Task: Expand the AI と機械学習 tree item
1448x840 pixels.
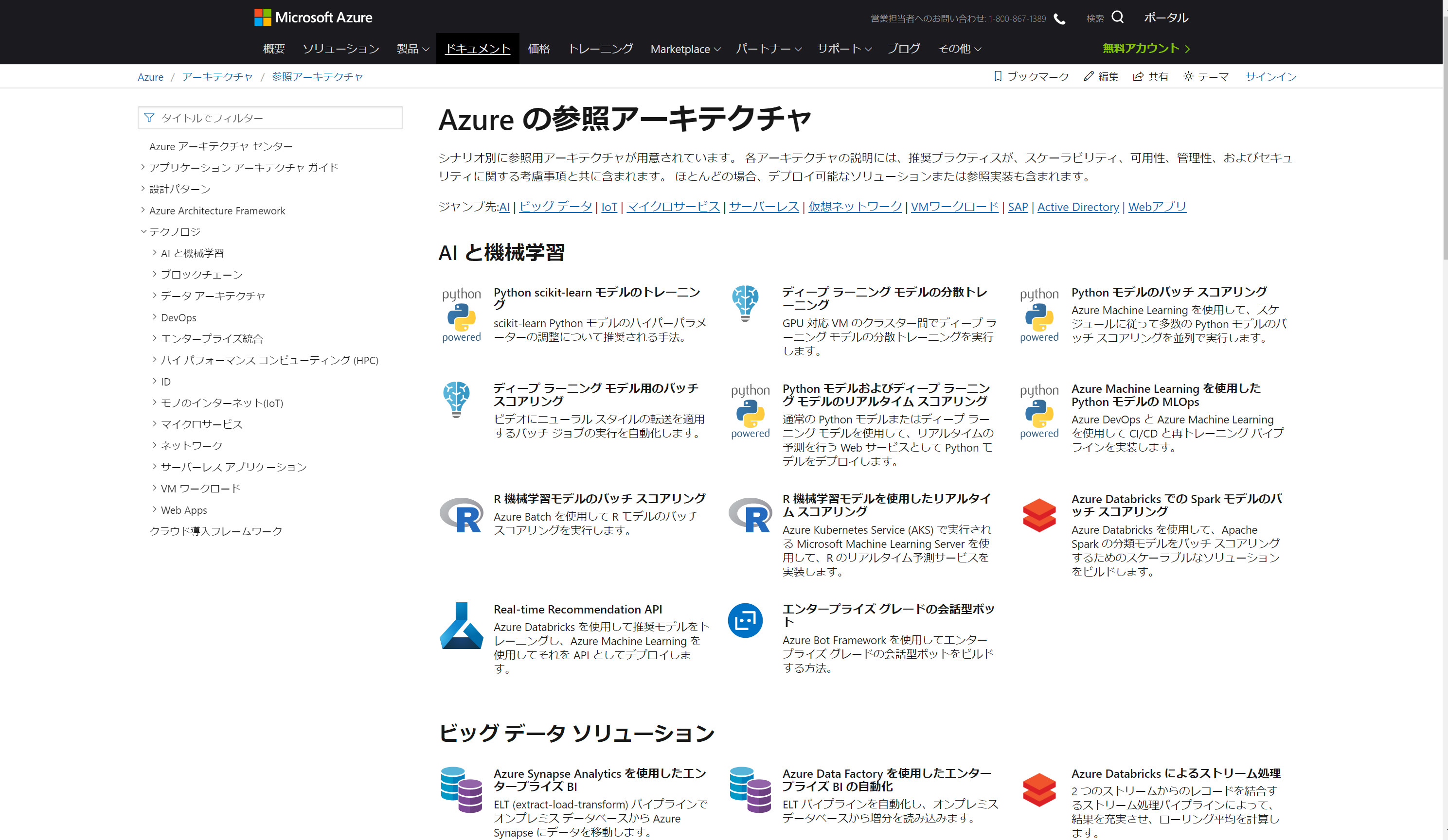Action: (155, 253)
